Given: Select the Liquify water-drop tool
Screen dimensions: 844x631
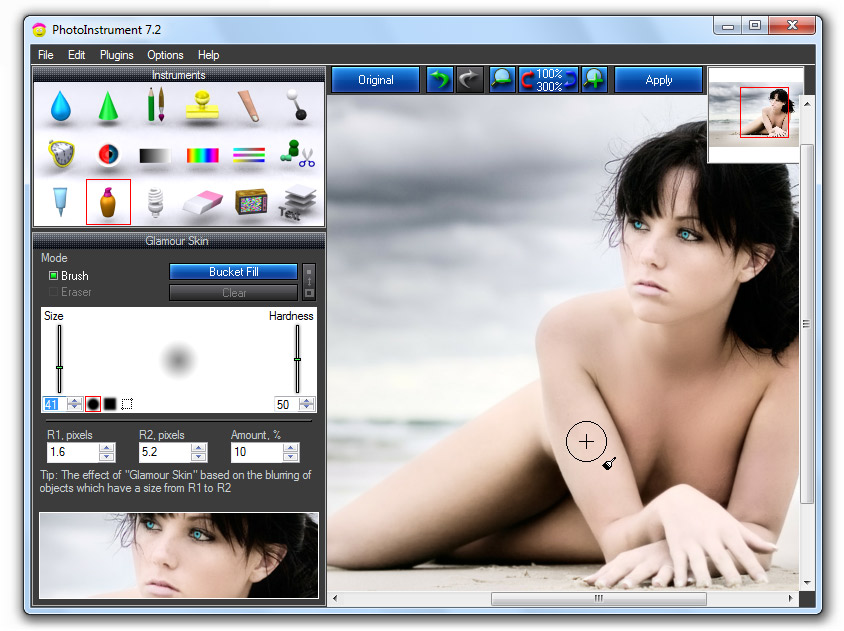Looking at the screenshot, I should [60, 104].
